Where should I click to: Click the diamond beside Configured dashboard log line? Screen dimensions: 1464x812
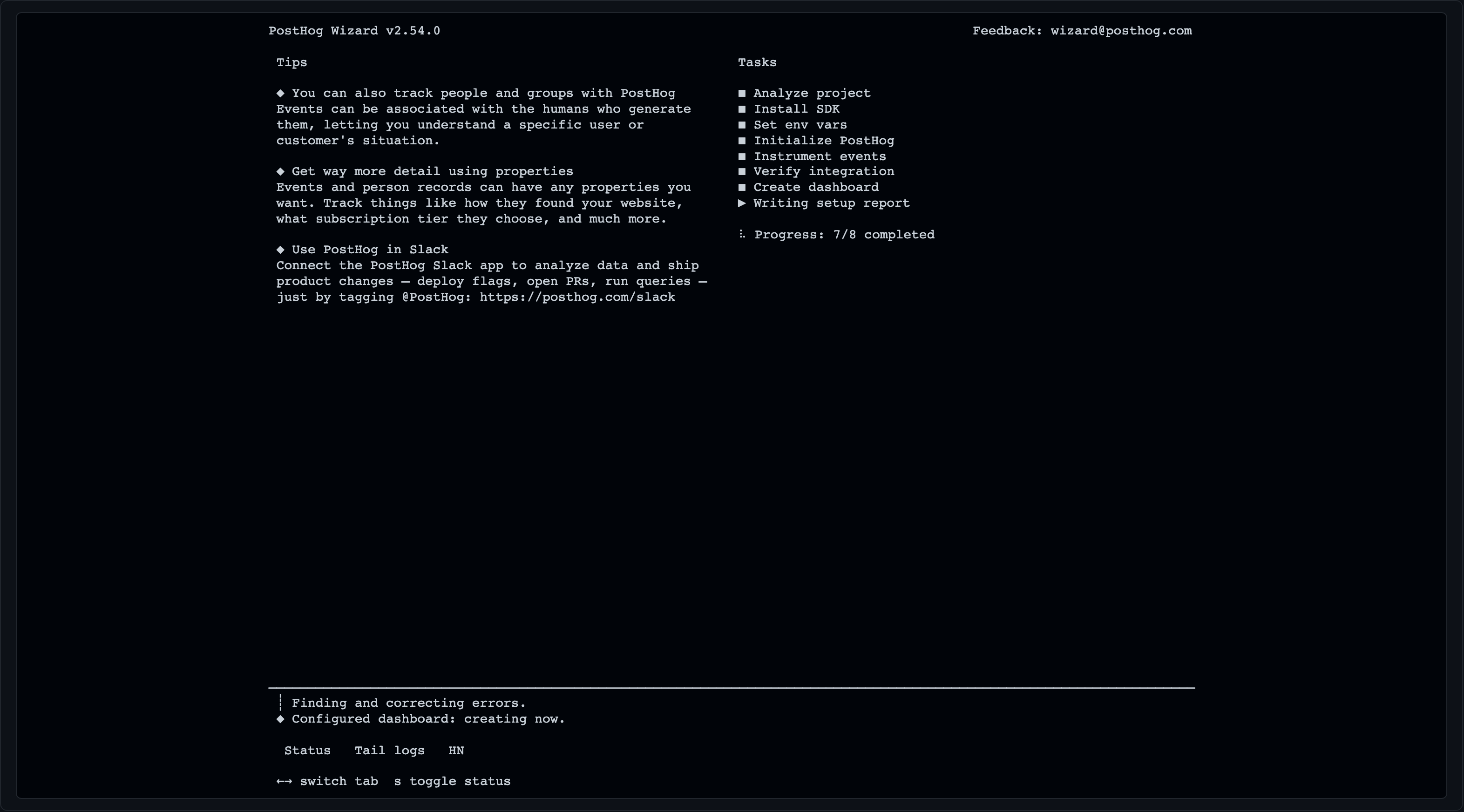pos(280,719)
